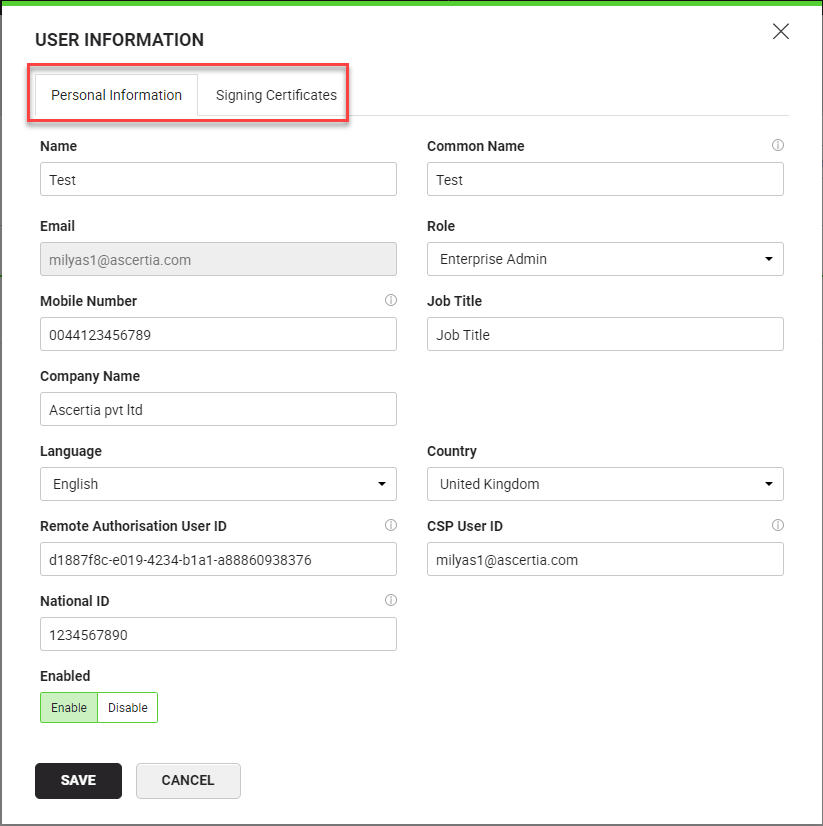Focus the Job Title input field
Image resolution: width=823 pixels, height=826 pixels.
pos(605,335)
